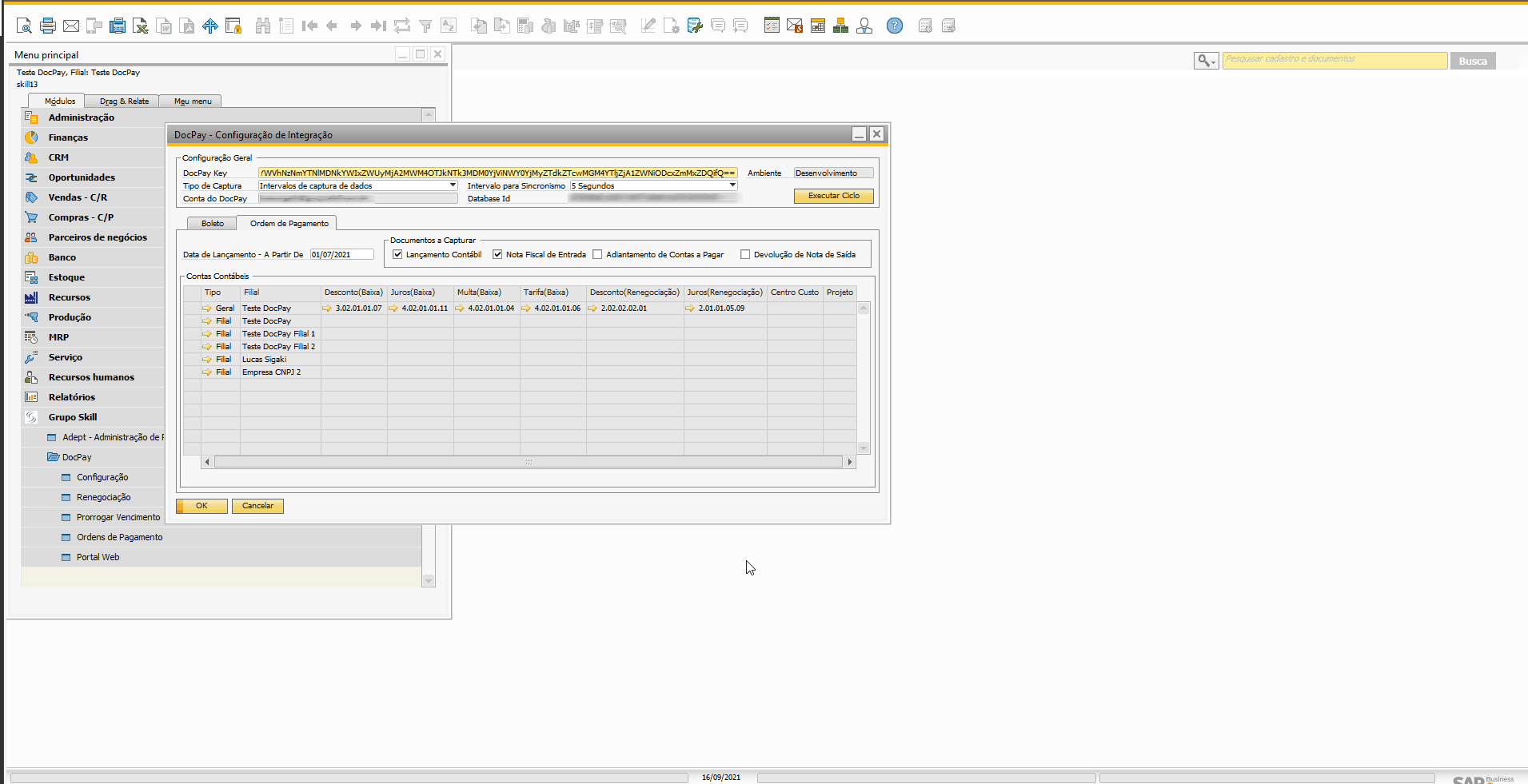Click the Geral row link arrow in Tipo column

pyautogui.click(x=207, y=308)
